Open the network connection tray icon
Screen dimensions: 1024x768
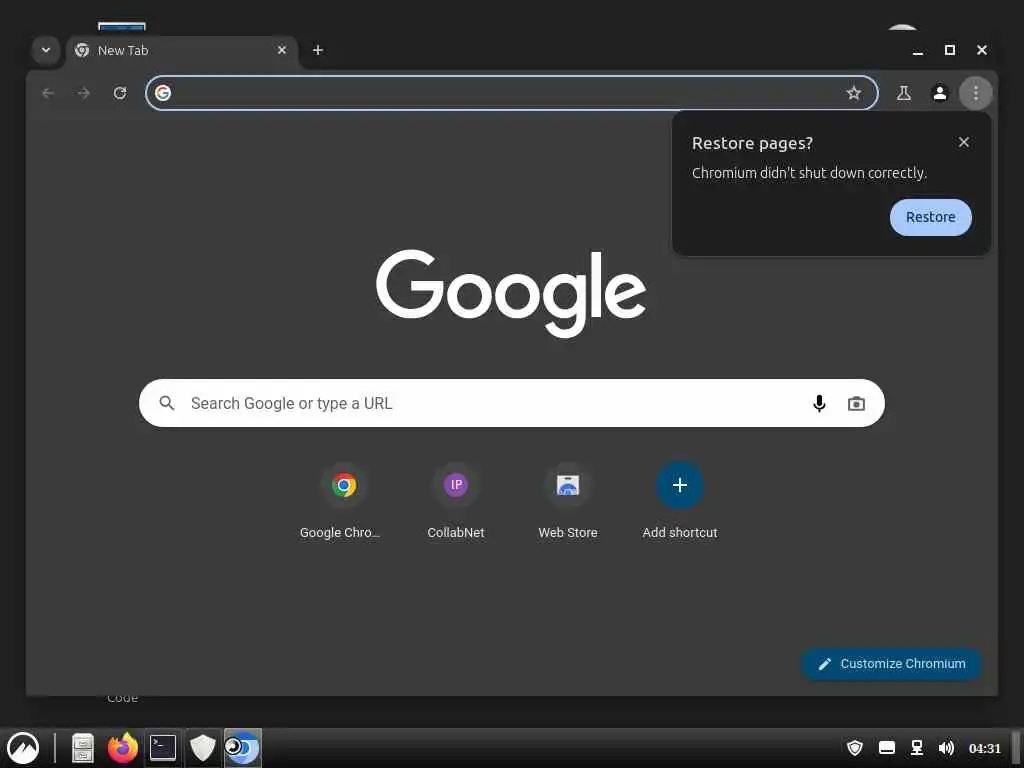[917, 748]
